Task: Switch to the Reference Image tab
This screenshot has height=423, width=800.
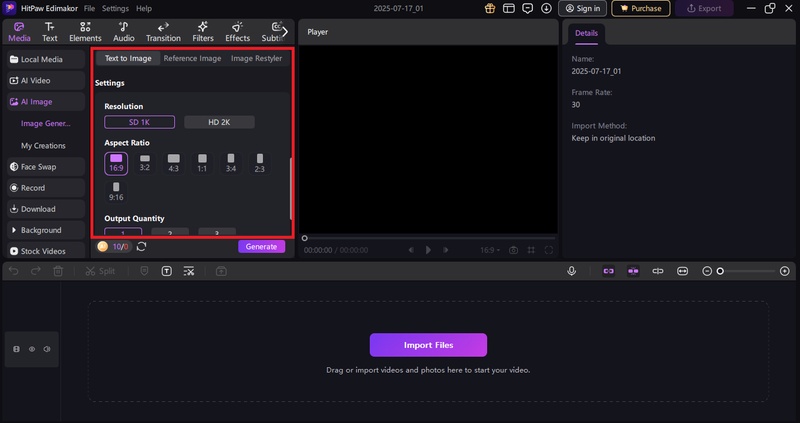Action: [192, 58]
